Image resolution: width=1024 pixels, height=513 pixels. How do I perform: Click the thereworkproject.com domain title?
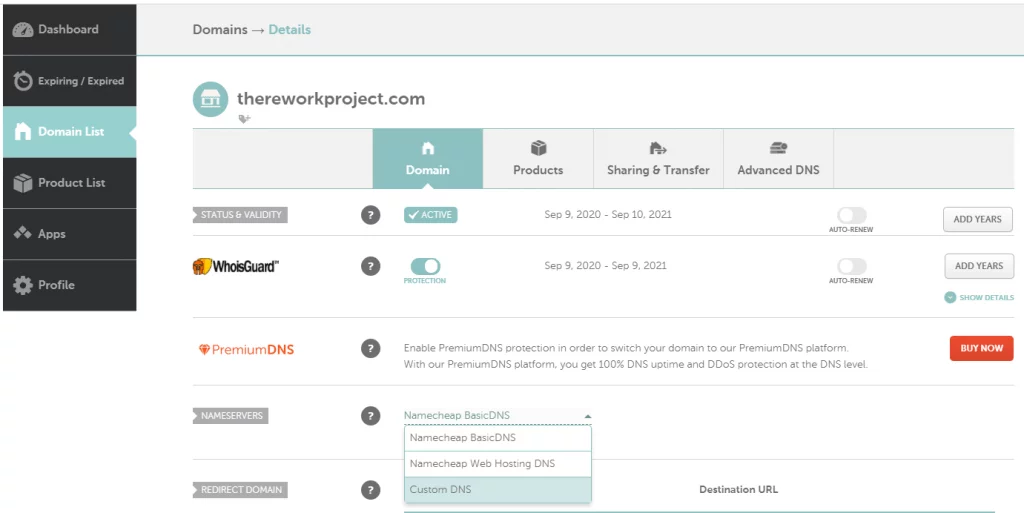click(330, 99)
